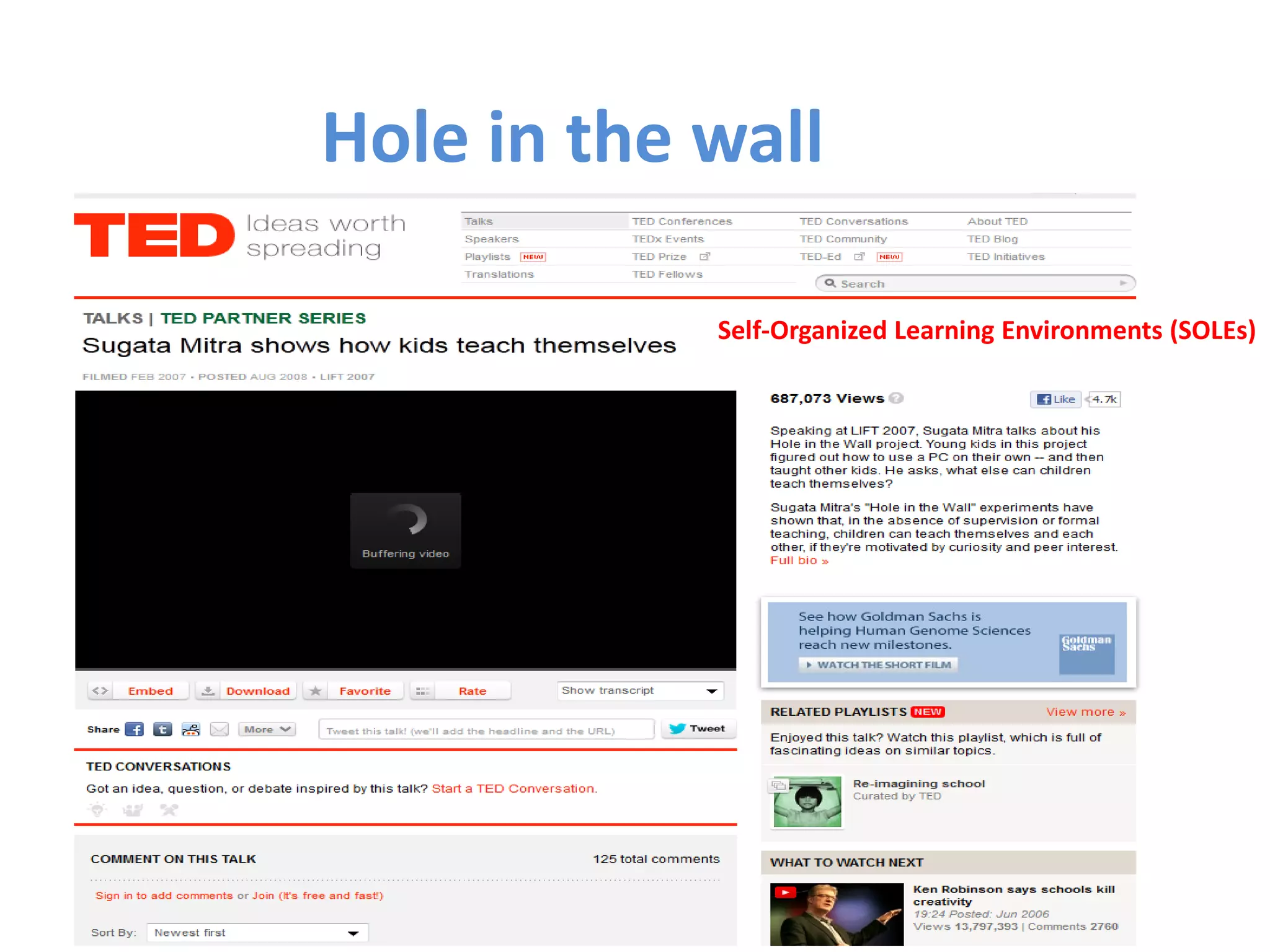
Task: Click Ken Robinson says schools kill creativity title
Action: point(1014,896)
